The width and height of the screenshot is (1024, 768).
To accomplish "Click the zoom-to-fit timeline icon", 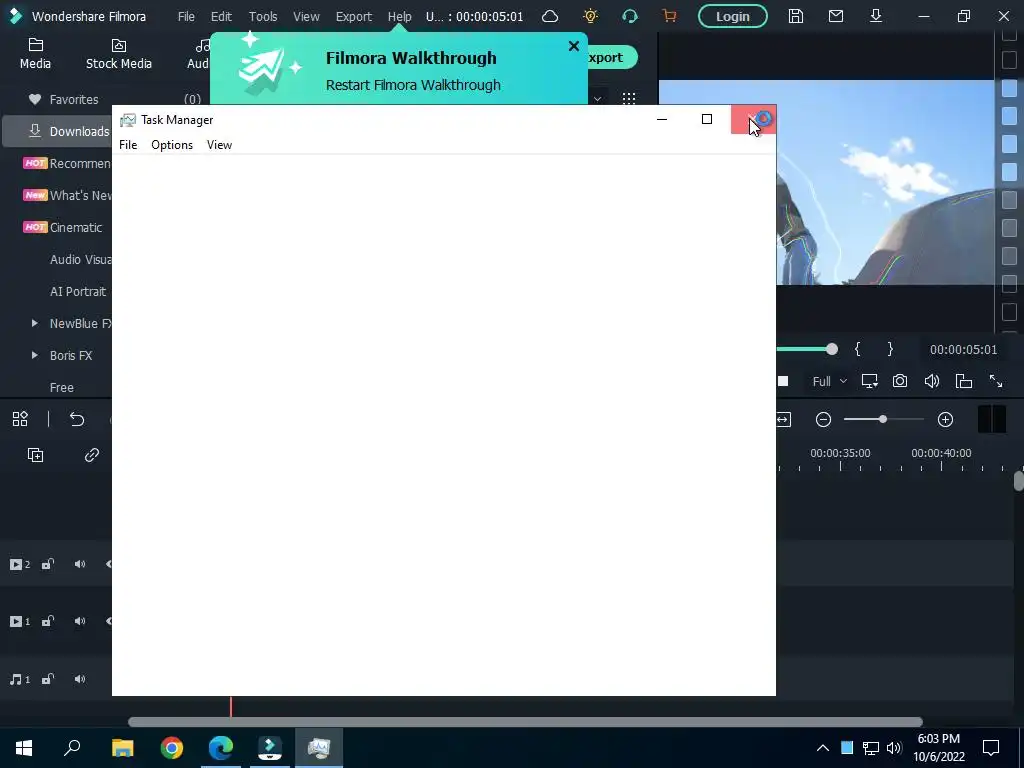I will 783,419.
